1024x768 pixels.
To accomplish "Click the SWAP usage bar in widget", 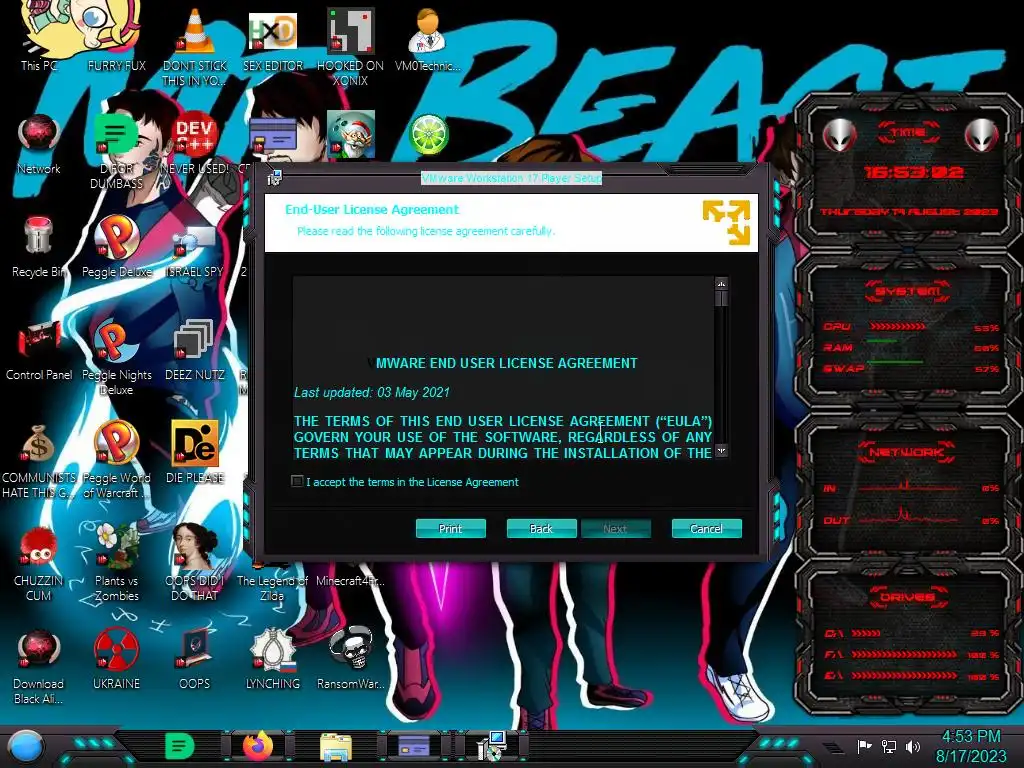I will [x=895, y=361].
